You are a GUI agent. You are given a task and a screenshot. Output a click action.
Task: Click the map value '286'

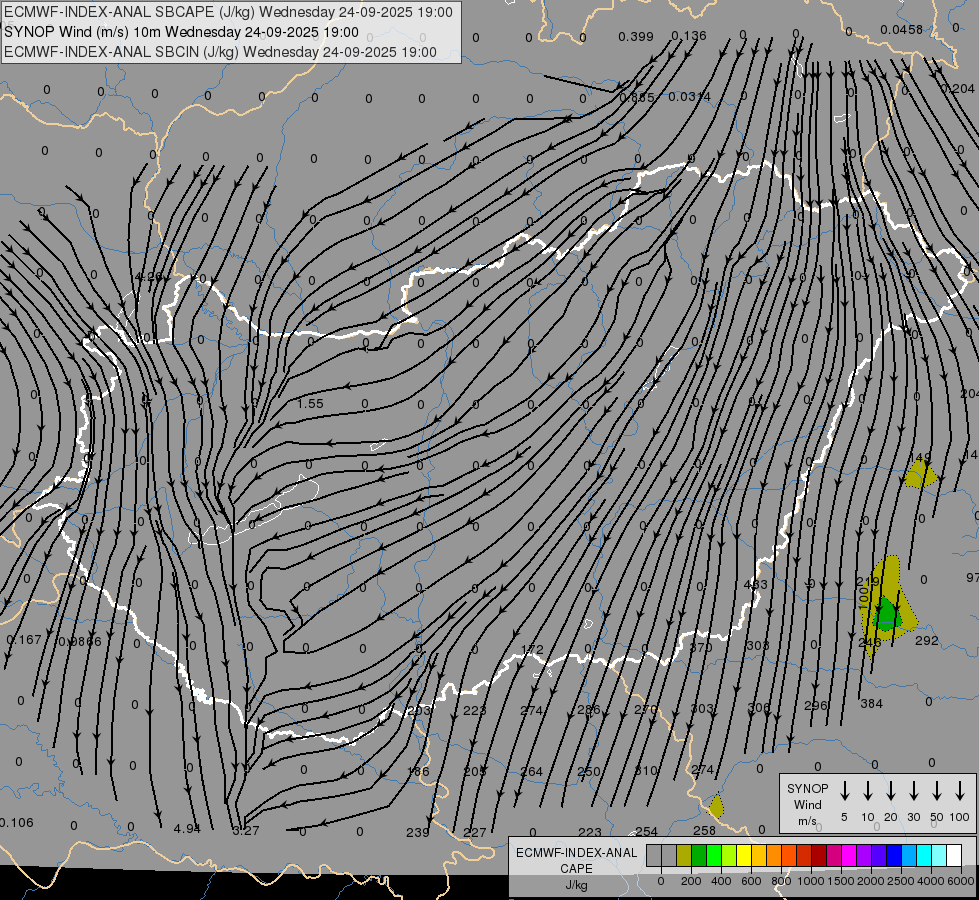coord(588,710)
